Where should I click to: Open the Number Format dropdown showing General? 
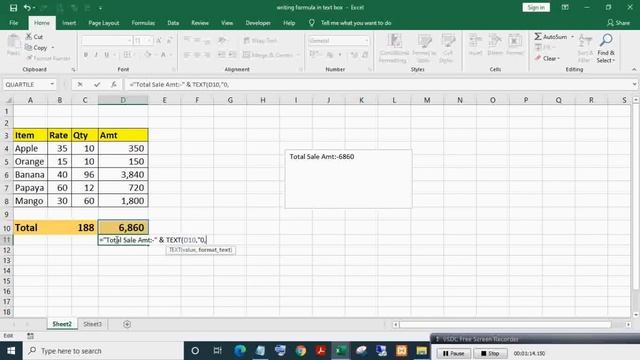click(366, 41)
